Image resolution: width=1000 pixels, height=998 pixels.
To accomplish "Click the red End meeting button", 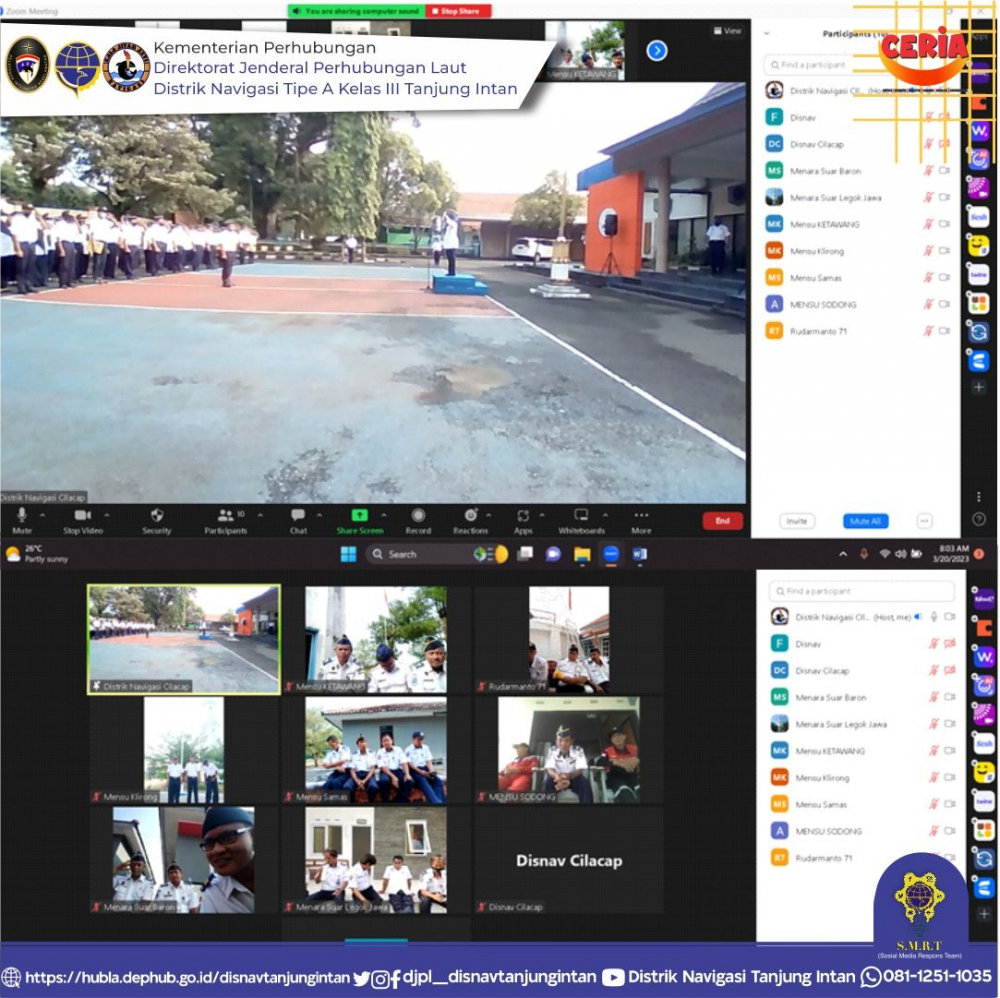I will [722, 521].
